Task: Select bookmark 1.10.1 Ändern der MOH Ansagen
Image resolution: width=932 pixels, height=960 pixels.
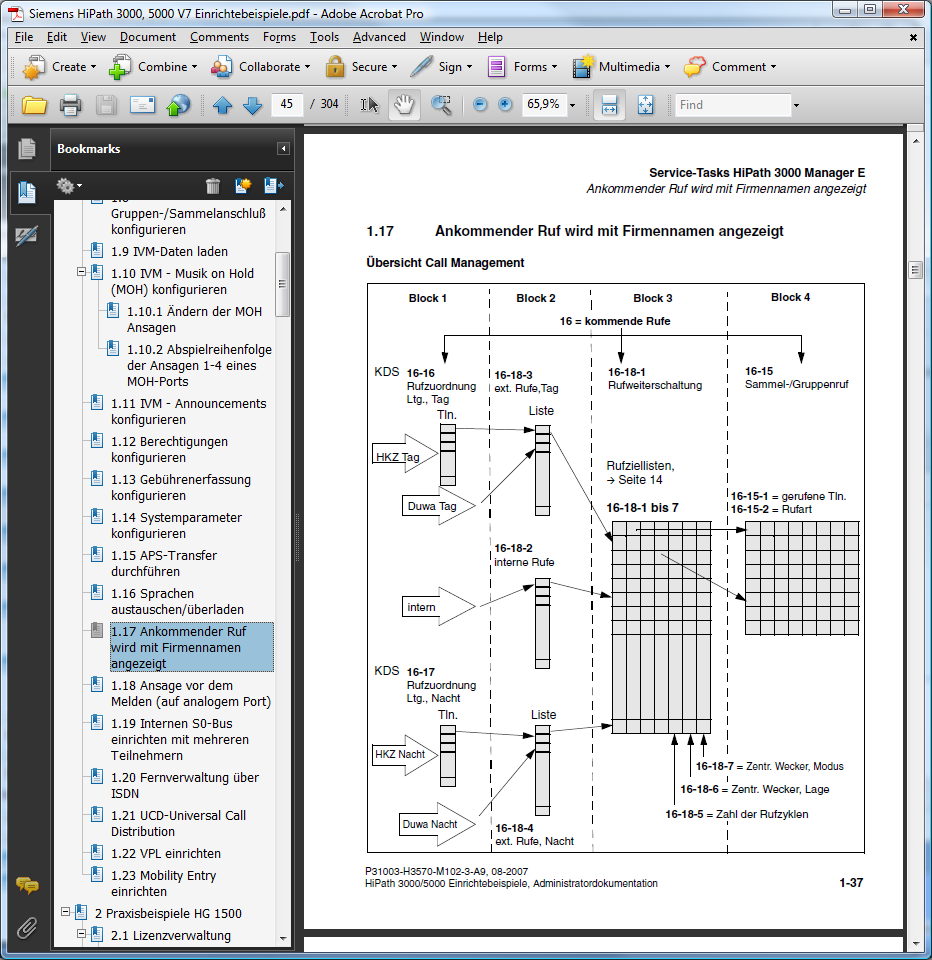Action: 194,320
